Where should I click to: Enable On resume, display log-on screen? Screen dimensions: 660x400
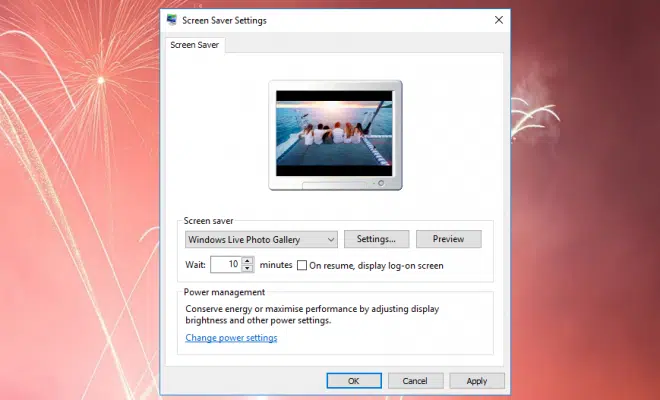(302, 265)
